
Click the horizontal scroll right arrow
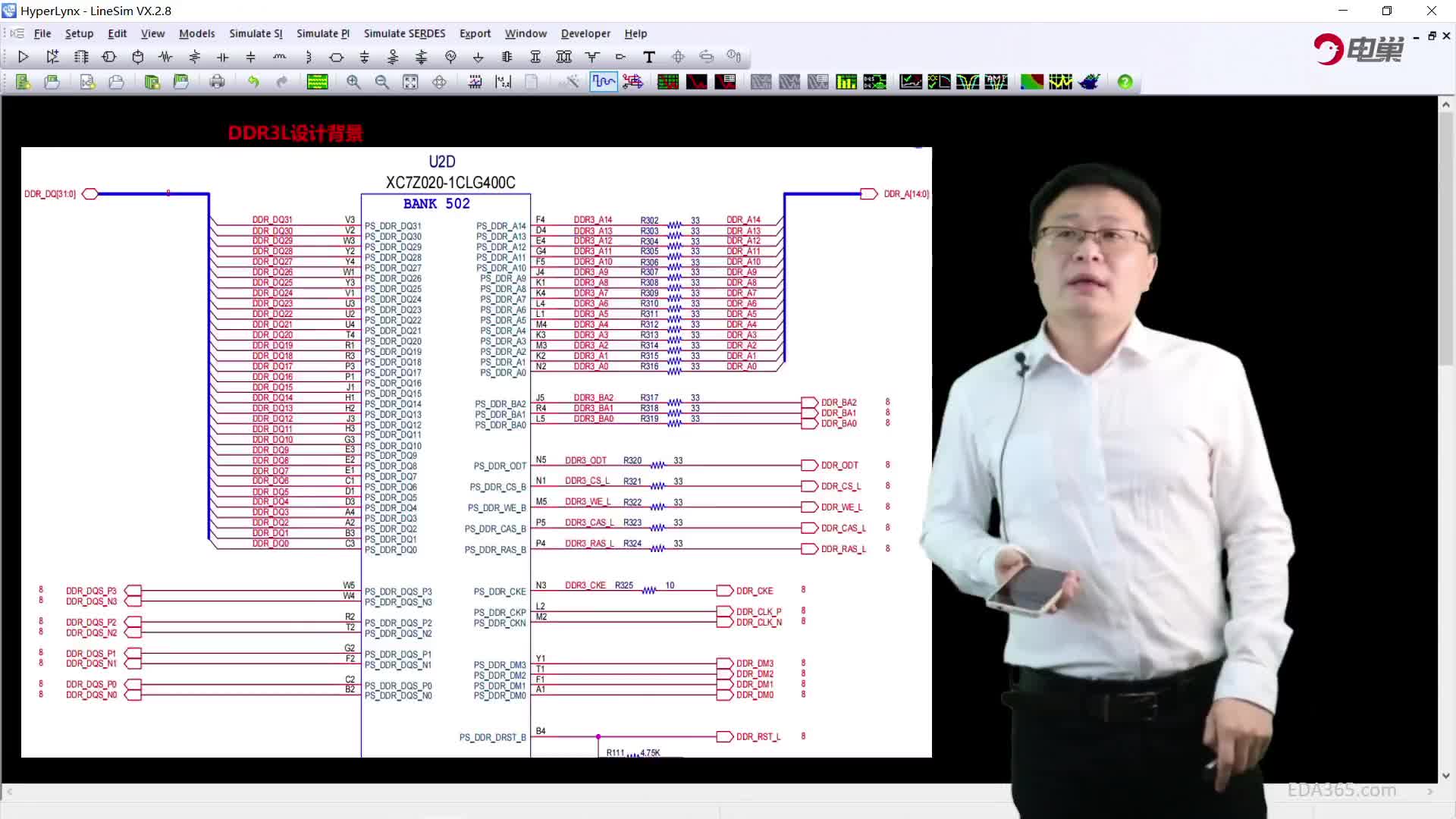[1430, 792]
